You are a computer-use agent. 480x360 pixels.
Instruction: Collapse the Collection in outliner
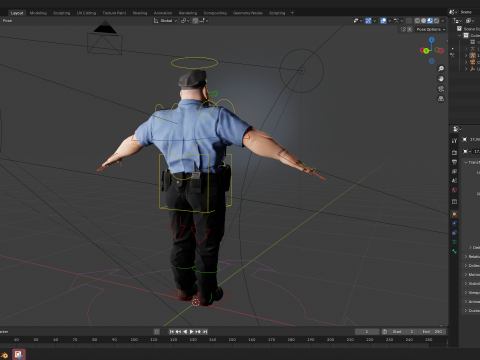click(x=459, y=36)
